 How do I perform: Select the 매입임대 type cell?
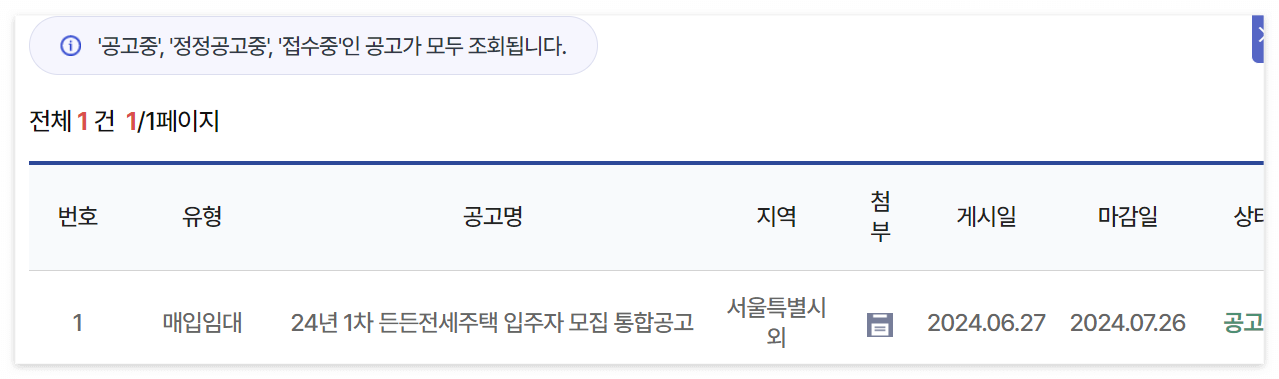pyautogui.click(x=202, y=323)
